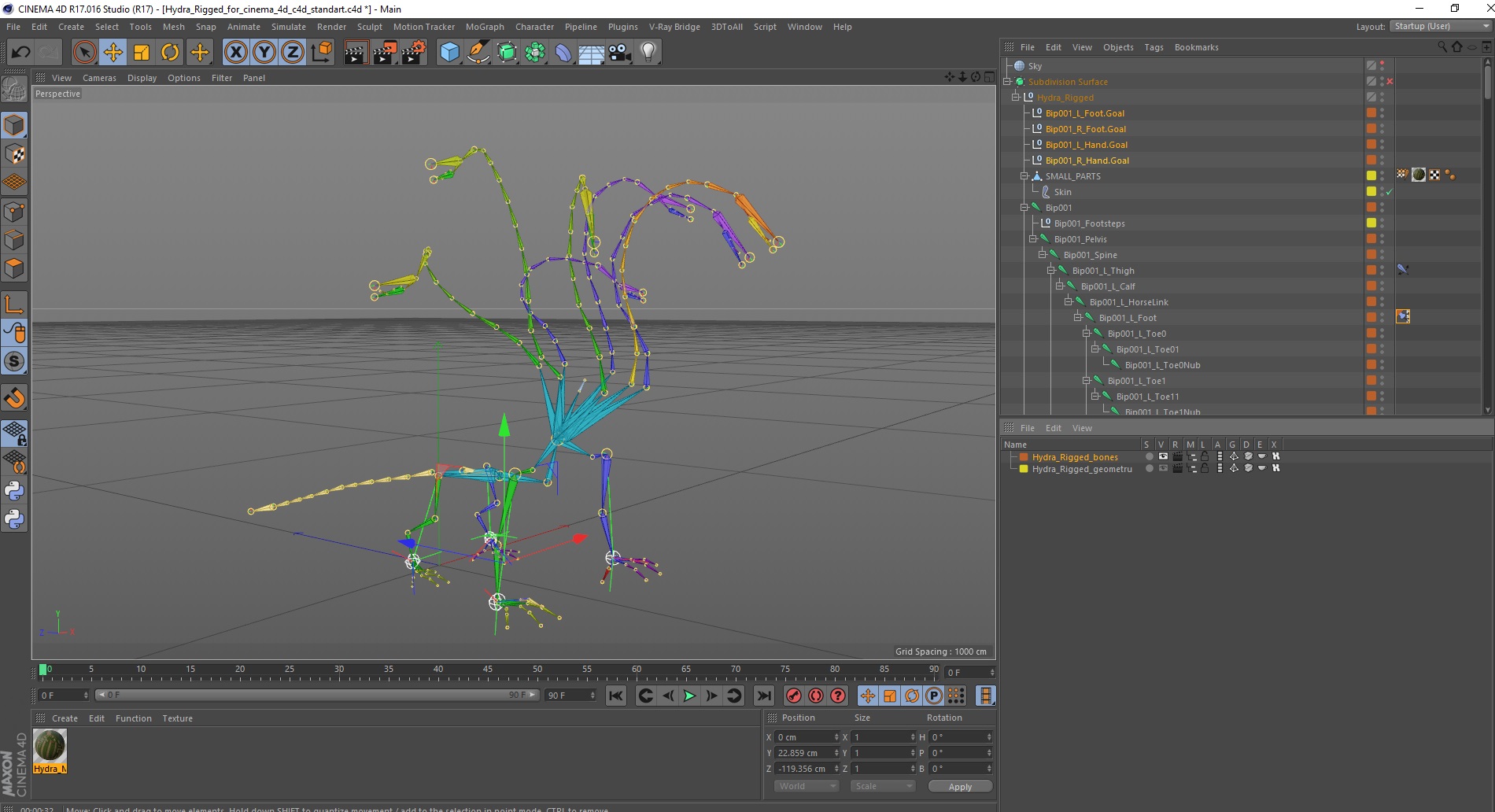Screen dimensions: 1495x812
Task: Open Edit Render Settings
Action: point(414,53)
